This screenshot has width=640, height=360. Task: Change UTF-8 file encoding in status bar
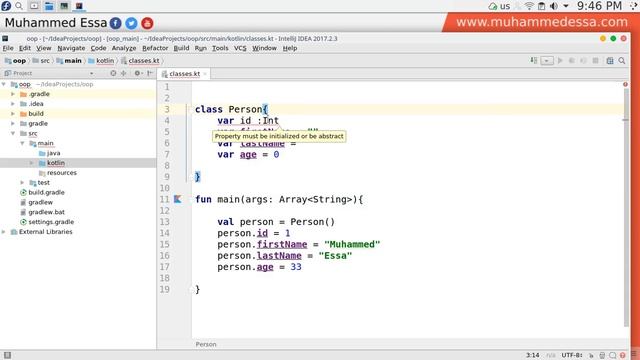[572, 355]
